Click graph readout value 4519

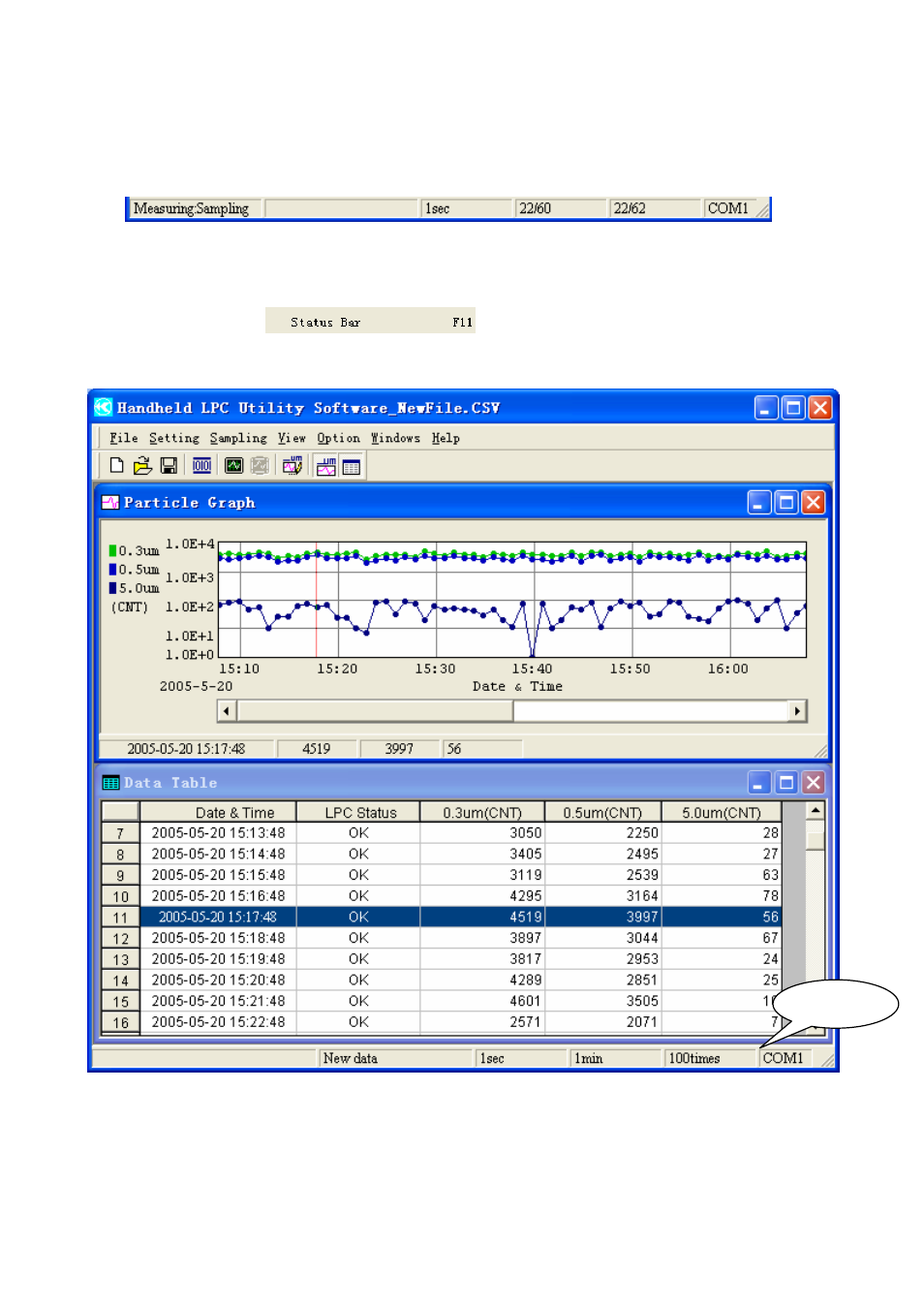[317, 749]
